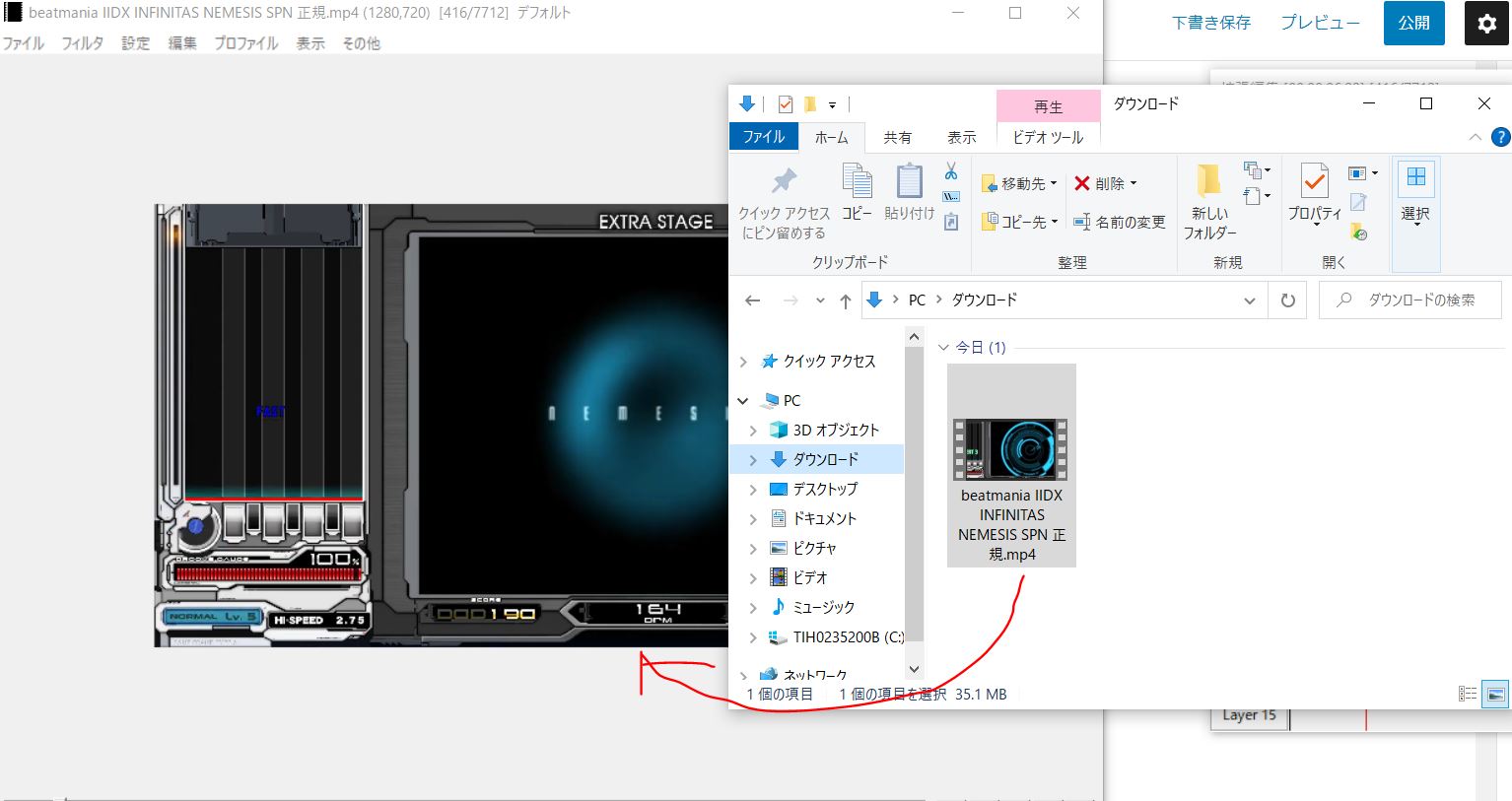Screen dimensions: 1512x801
Task: Switch to large thumbnails view in status bar
Action: coord(1495,695)
